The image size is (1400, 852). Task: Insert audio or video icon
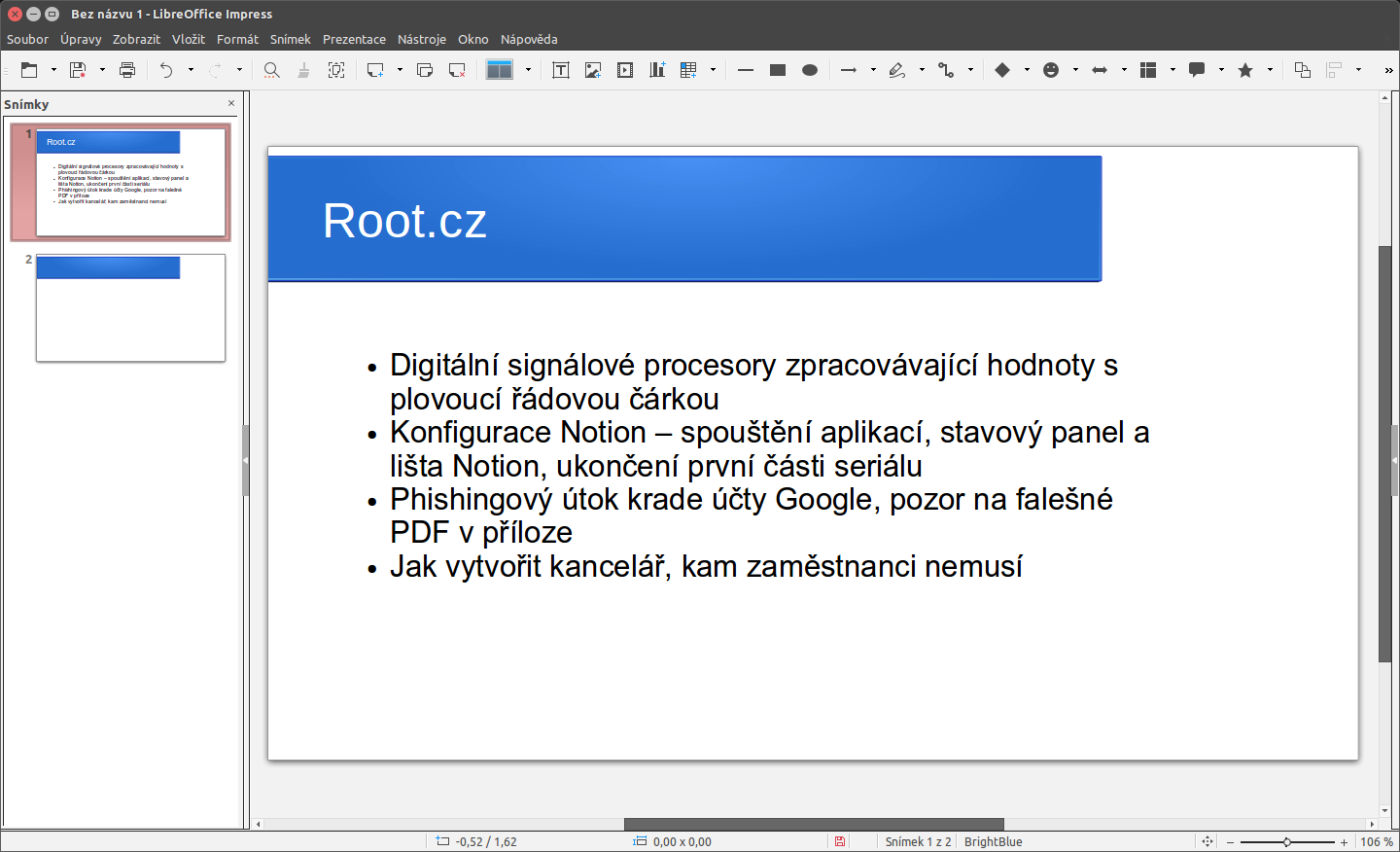coord(625,70)
